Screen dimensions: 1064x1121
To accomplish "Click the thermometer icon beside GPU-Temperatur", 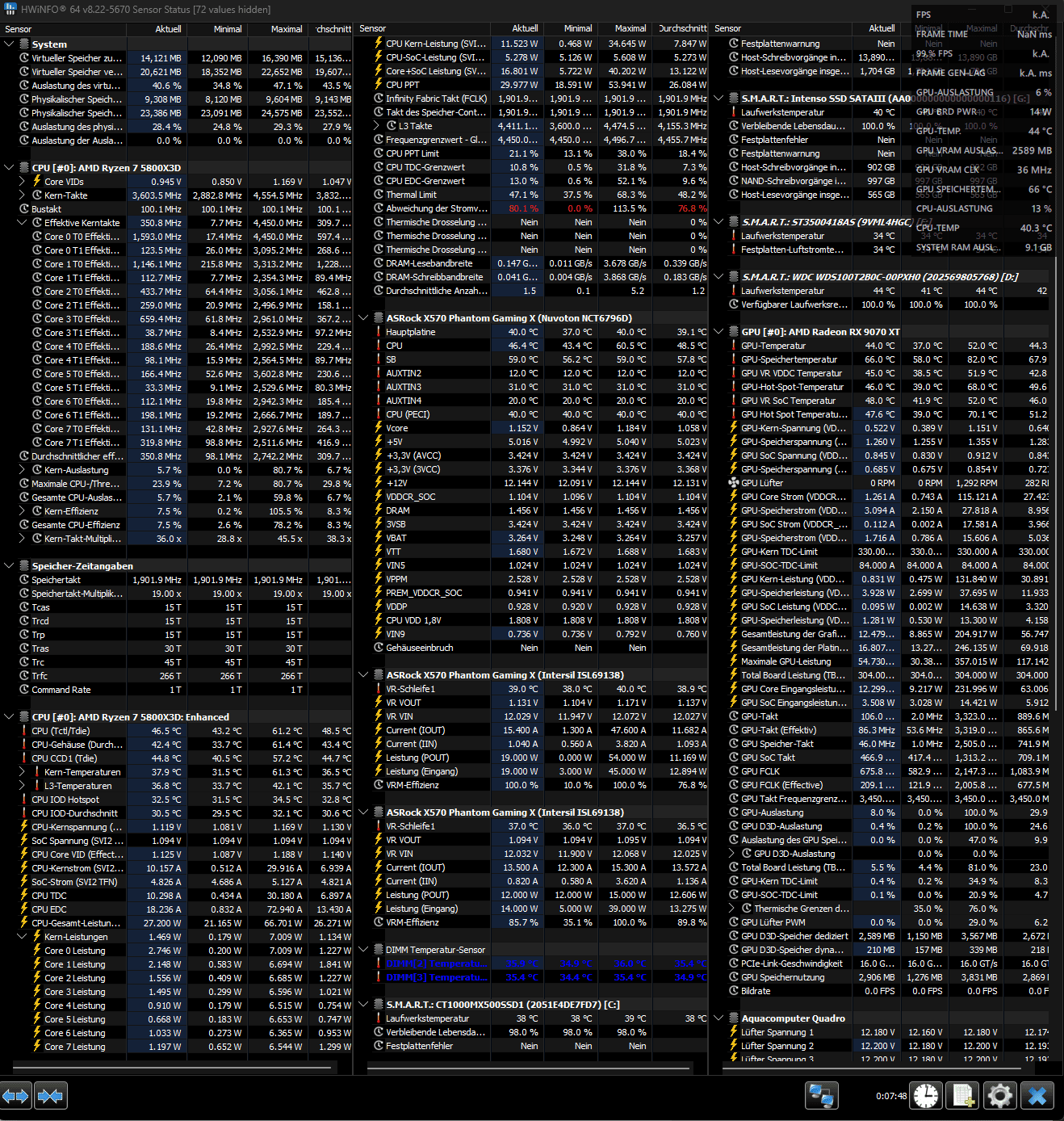I will (x=734, y=346).
